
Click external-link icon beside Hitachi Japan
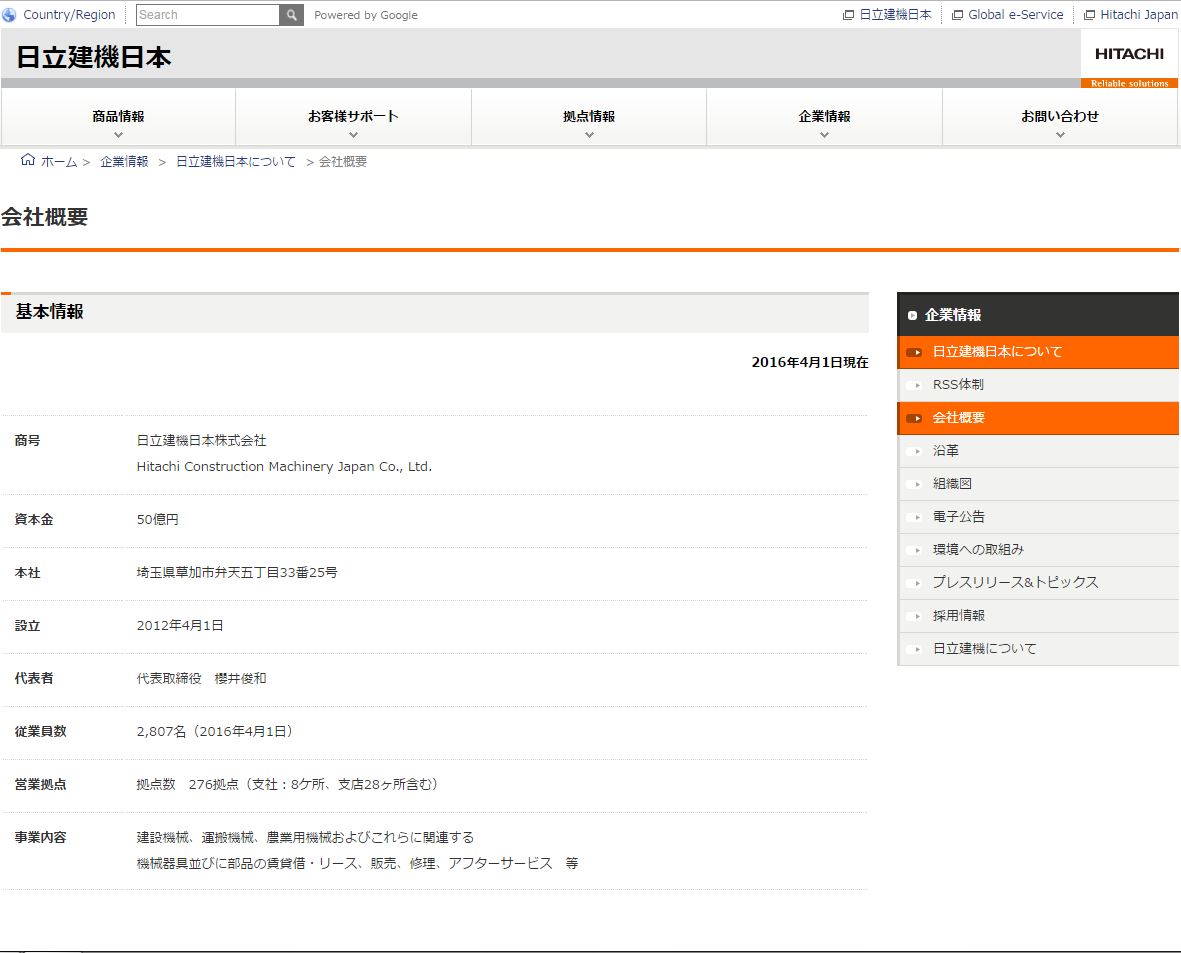1089,15
